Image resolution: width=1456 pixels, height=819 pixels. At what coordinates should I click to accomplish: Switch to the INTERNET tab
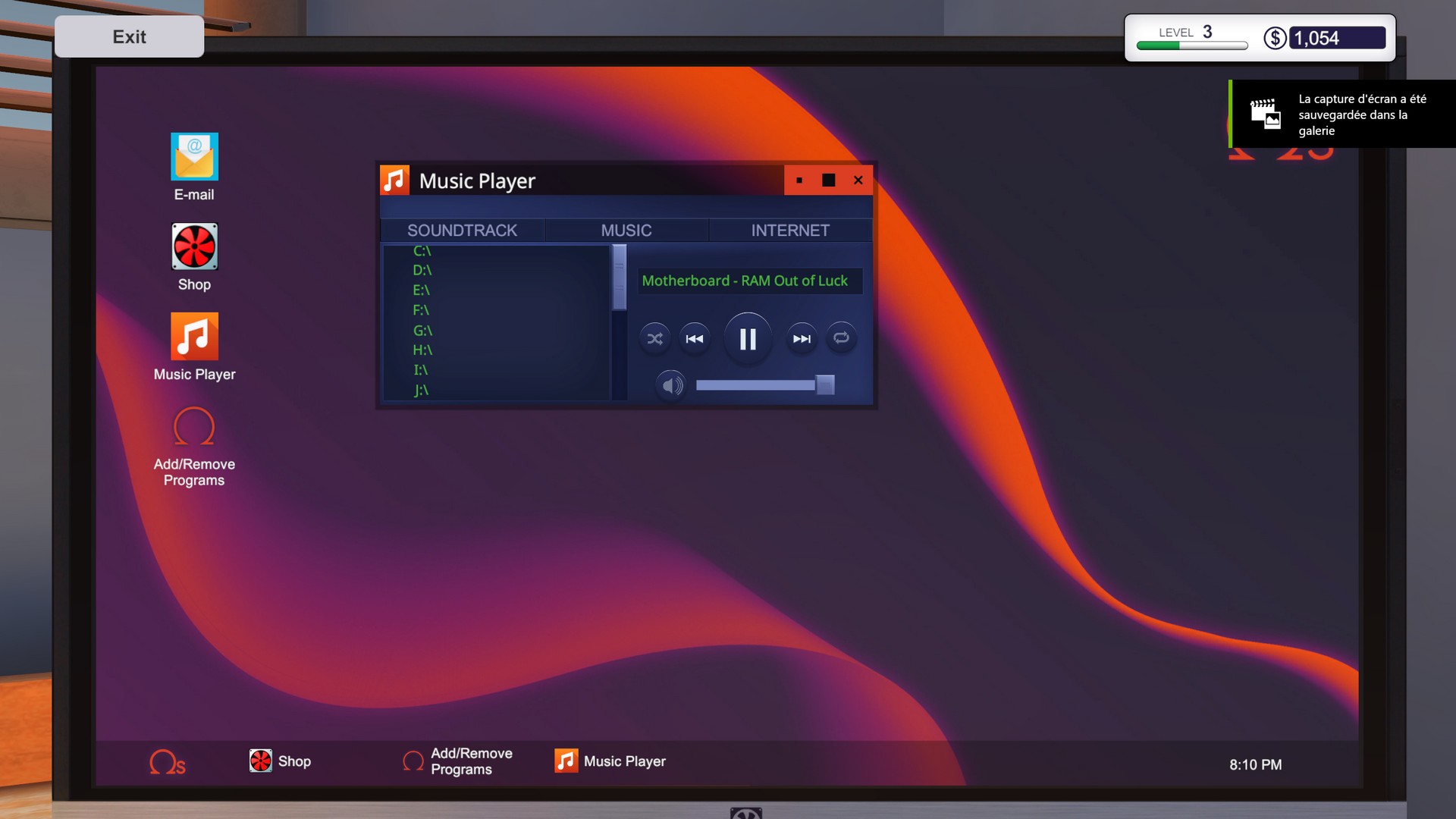click(x=790, y=230)
